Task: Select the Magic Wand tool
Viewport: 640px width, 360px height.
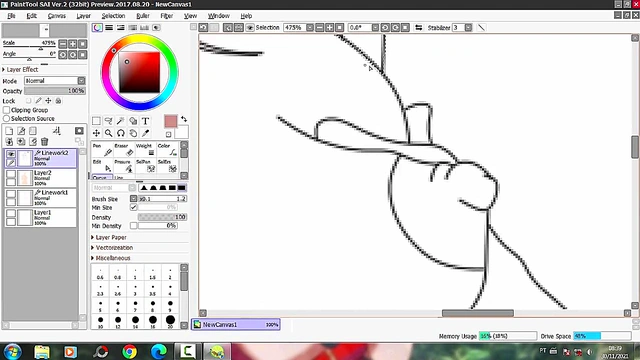Action: pyautogui.click(x=121, y=121)
